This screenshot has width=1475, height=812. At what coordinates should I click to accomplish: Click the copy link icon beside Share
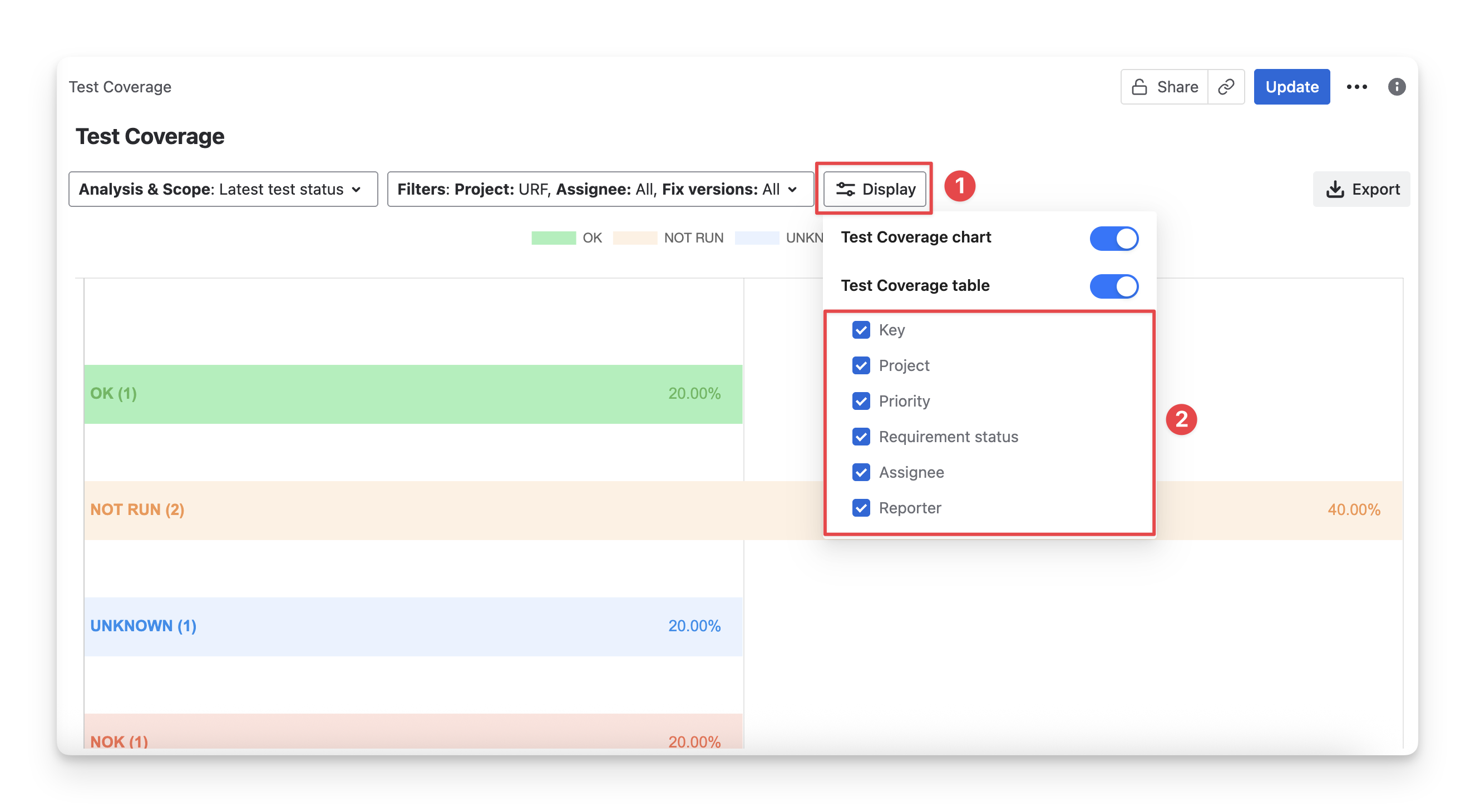pyautogui.click(x=1225, y=87)
